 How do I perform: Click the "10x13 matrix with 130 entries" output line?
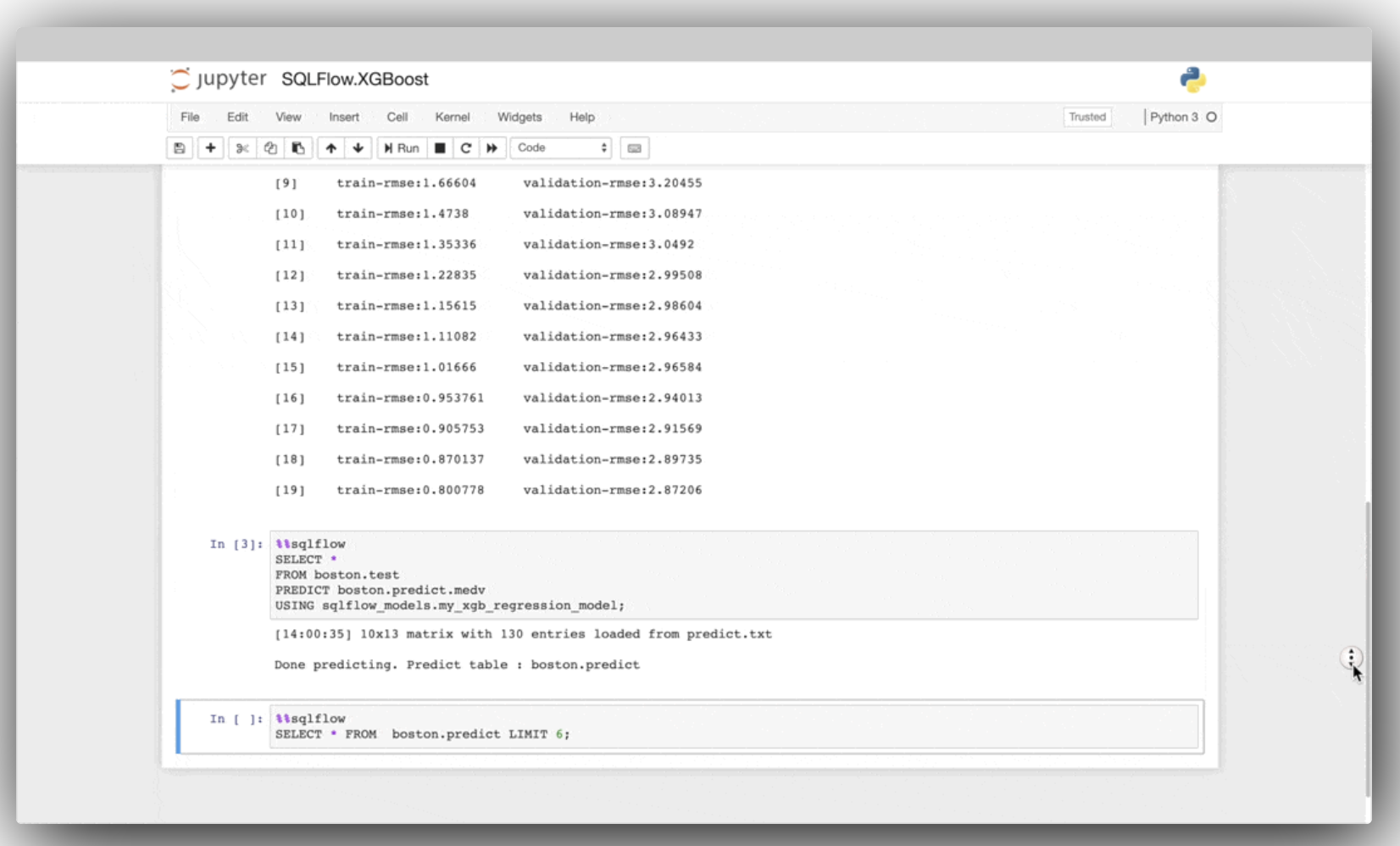coord(523,634)
